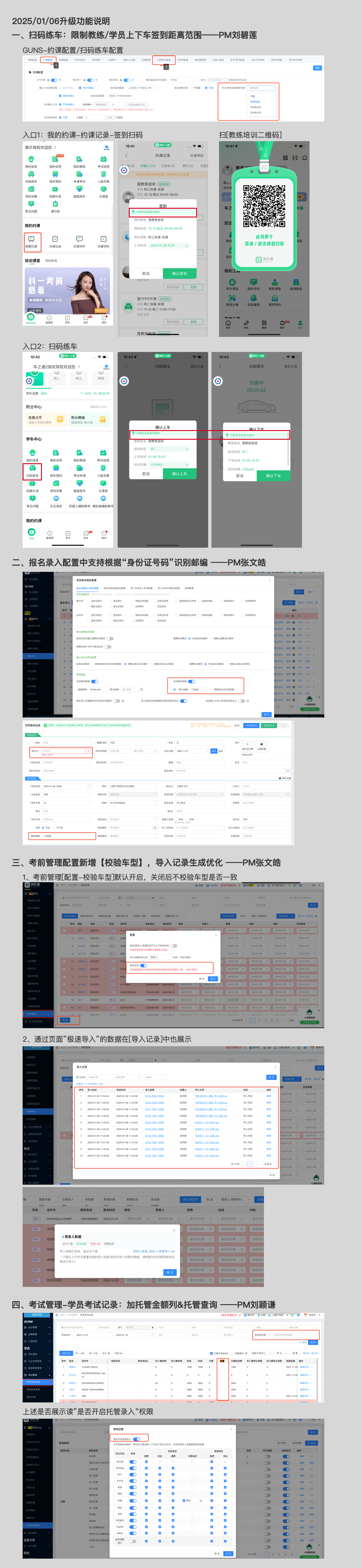Screen dimensions: 362x1568
Task: Open 培训车辆 r123445 dropdown in 确认上车 dialog
Action: coord(169,464)
